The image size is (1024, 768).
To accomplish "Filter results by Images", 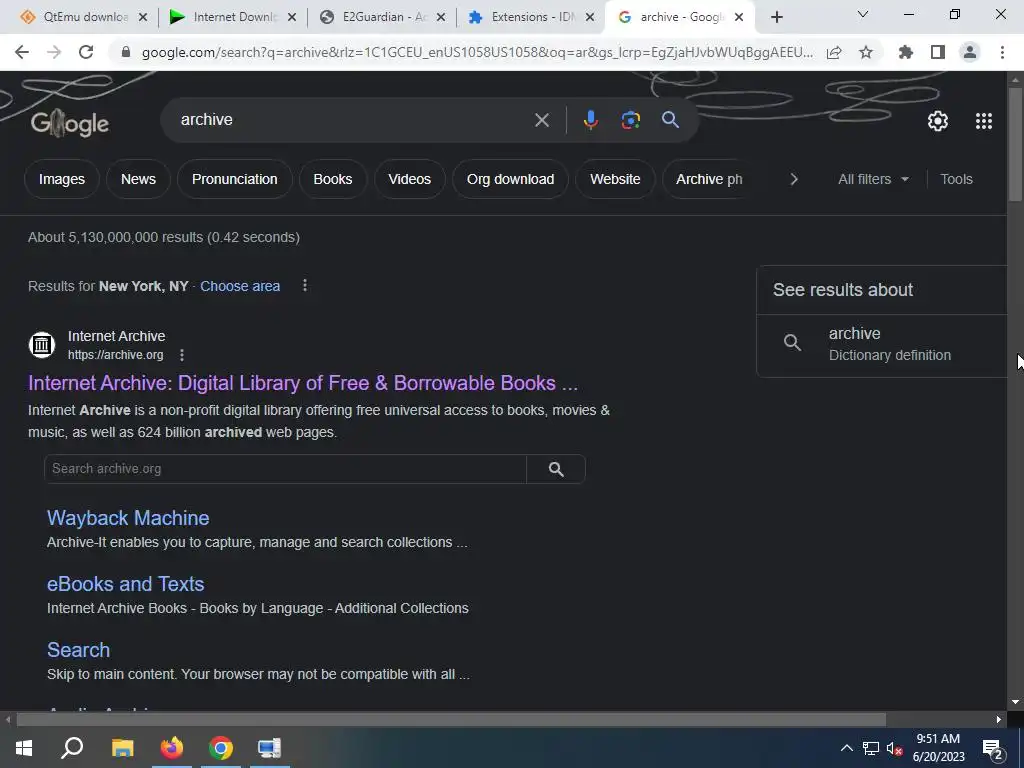I will click(62, 179).
